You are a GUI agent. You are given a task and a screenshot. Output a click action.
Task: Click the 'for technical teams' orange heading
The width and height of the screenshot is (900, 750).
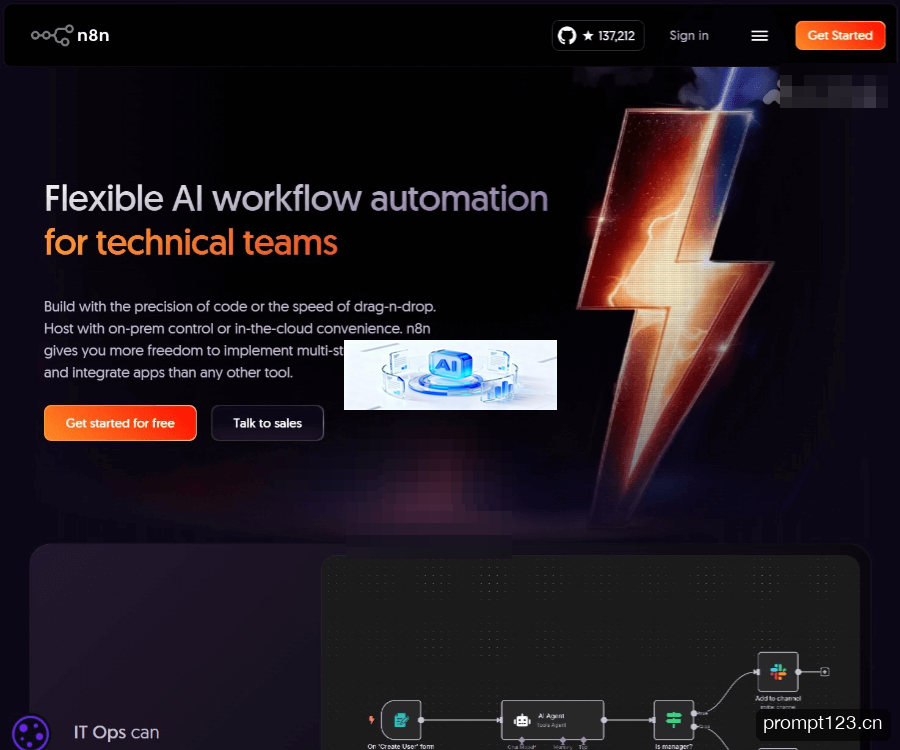[x=191, y=242]
